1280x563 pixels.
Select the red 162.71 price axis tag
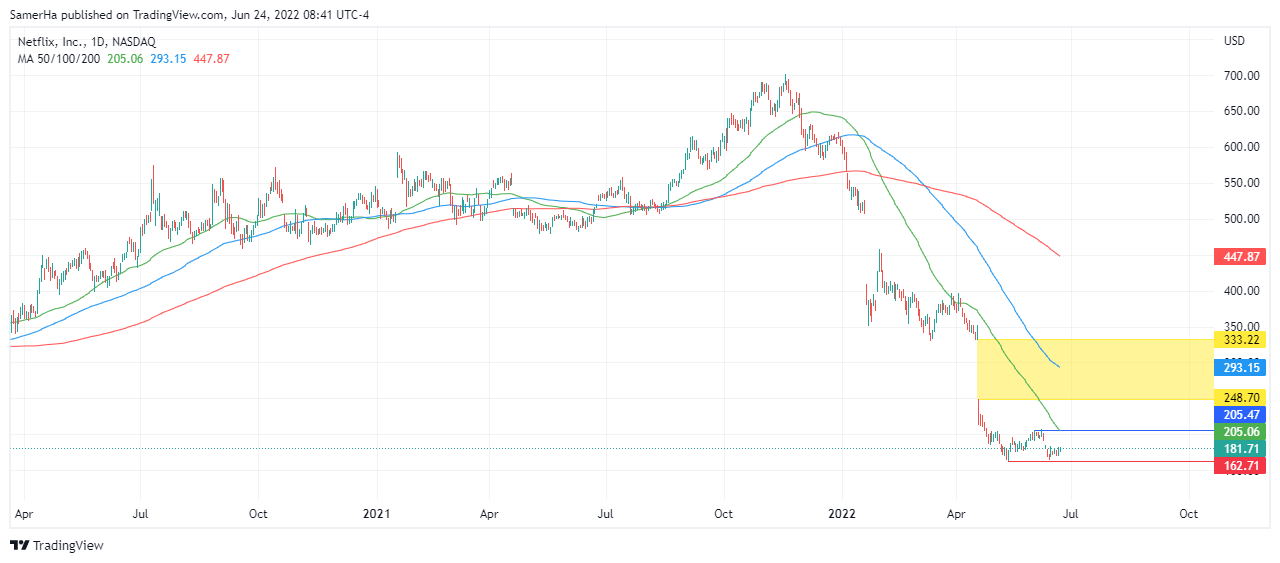point(1239,465)
